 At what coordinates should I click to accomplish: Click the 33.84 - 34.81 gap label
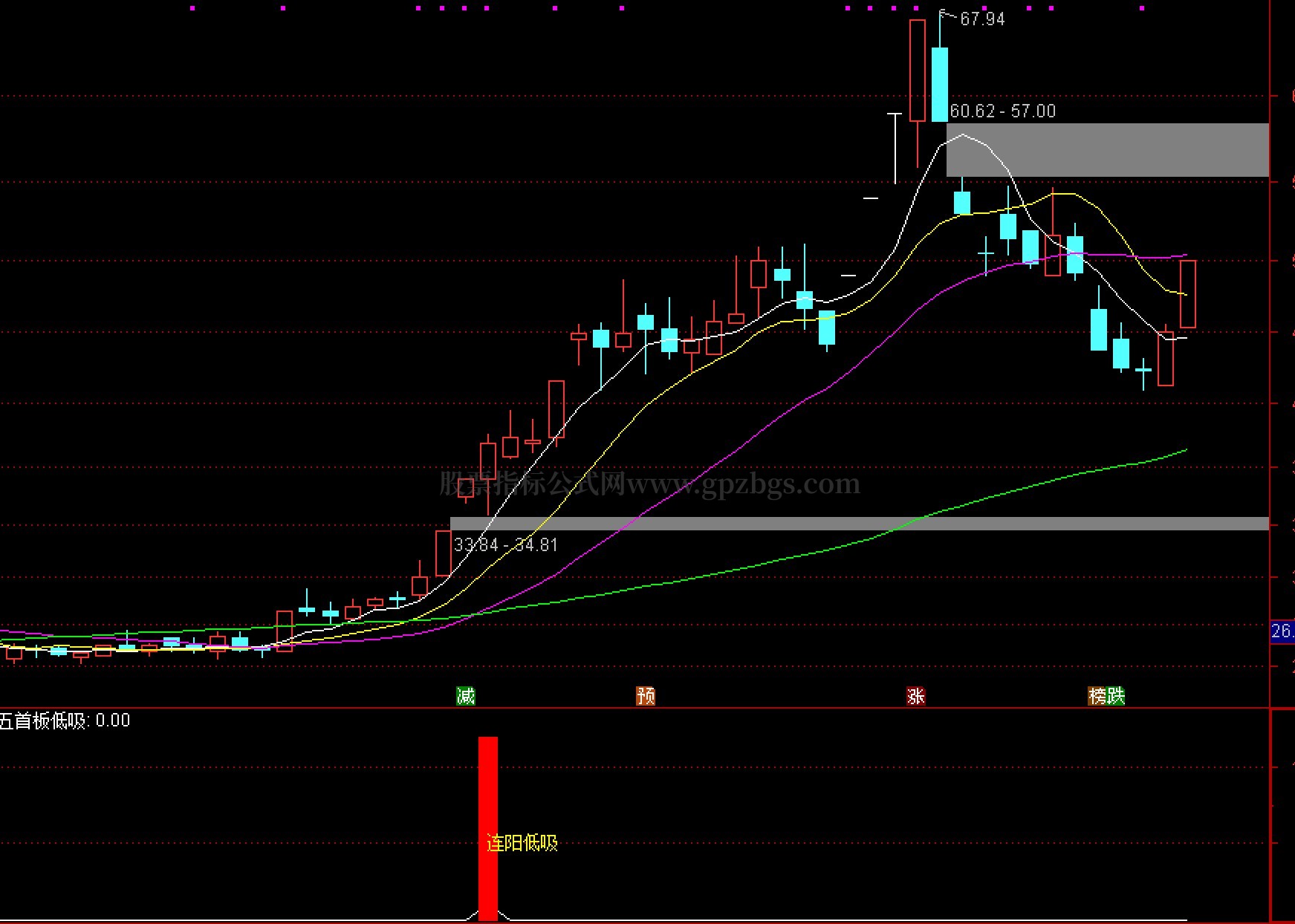point(505,545)
